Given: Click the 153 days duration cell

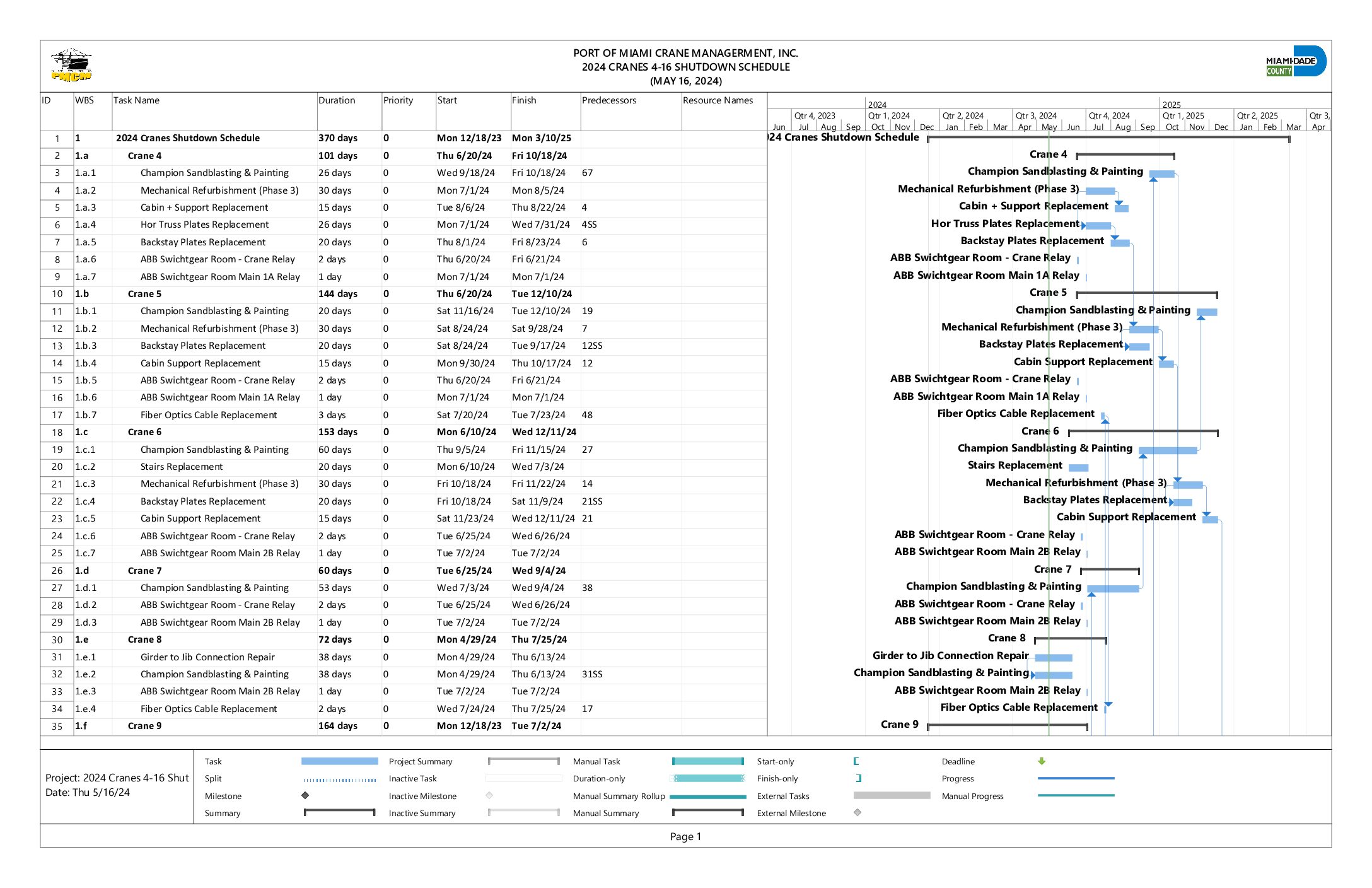Looking at the screenshot, I should 338,432.
